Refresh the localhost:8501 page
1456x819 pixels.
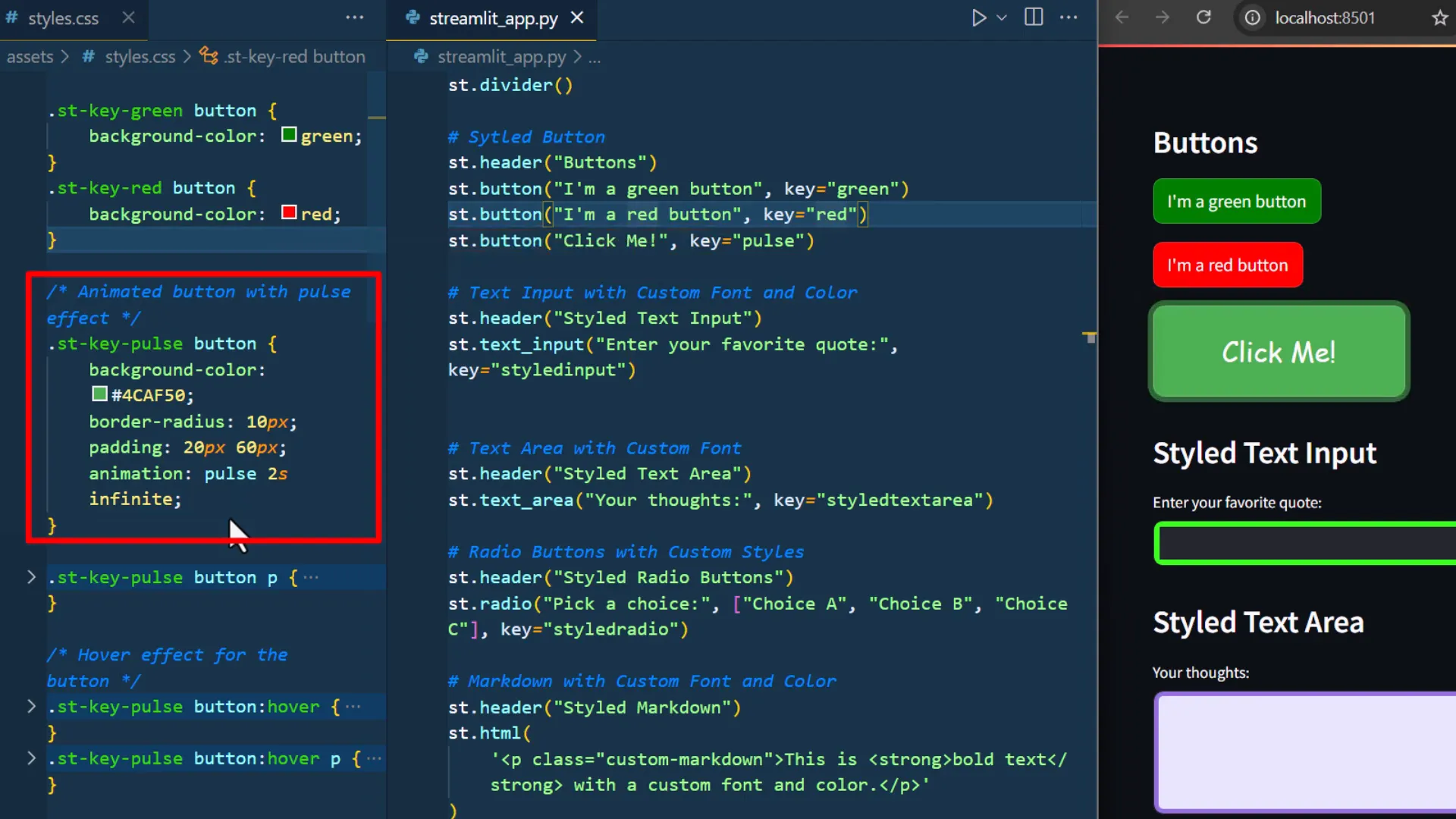1203,17
